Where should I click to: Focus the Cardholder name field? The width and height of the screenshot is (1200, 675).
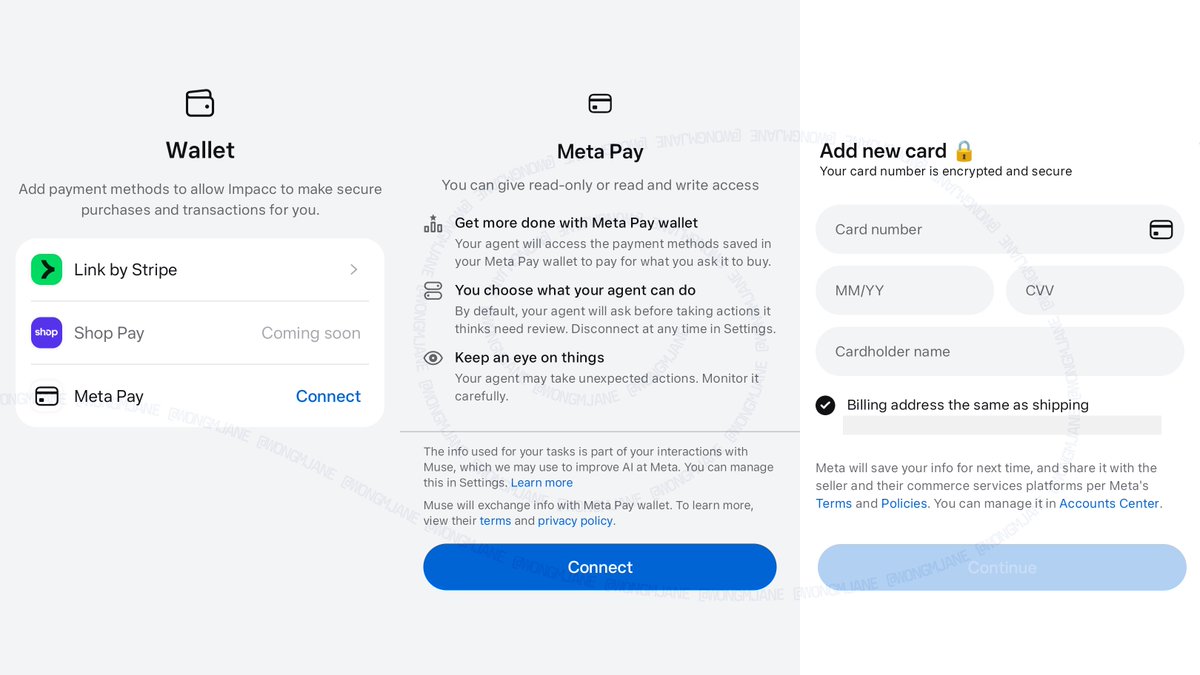pyautogui.click(x=1000, y=352)
